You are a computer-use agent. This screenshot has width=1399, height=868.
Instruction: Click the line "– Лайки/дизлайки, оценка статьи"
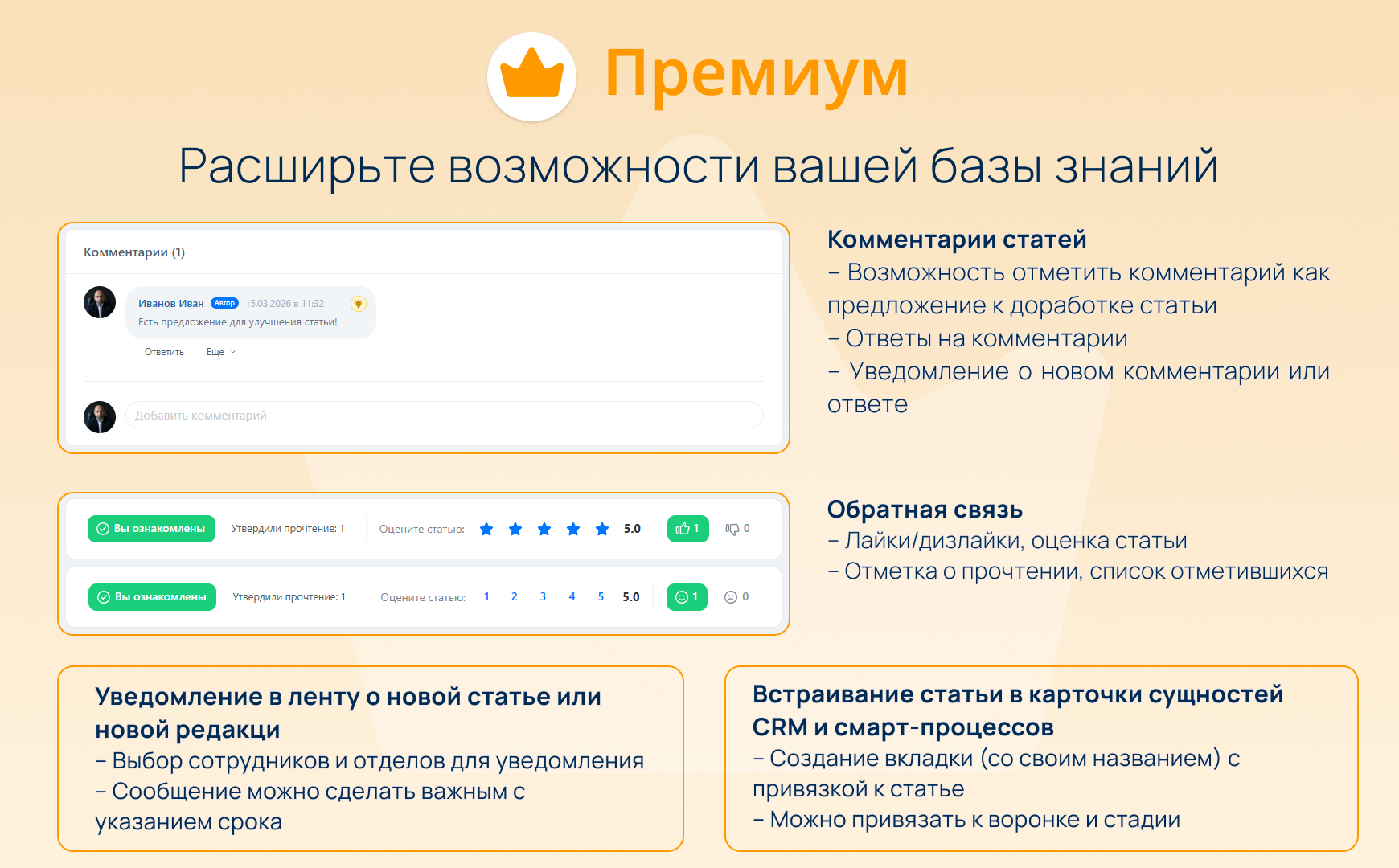click(x=1007, y=541)
